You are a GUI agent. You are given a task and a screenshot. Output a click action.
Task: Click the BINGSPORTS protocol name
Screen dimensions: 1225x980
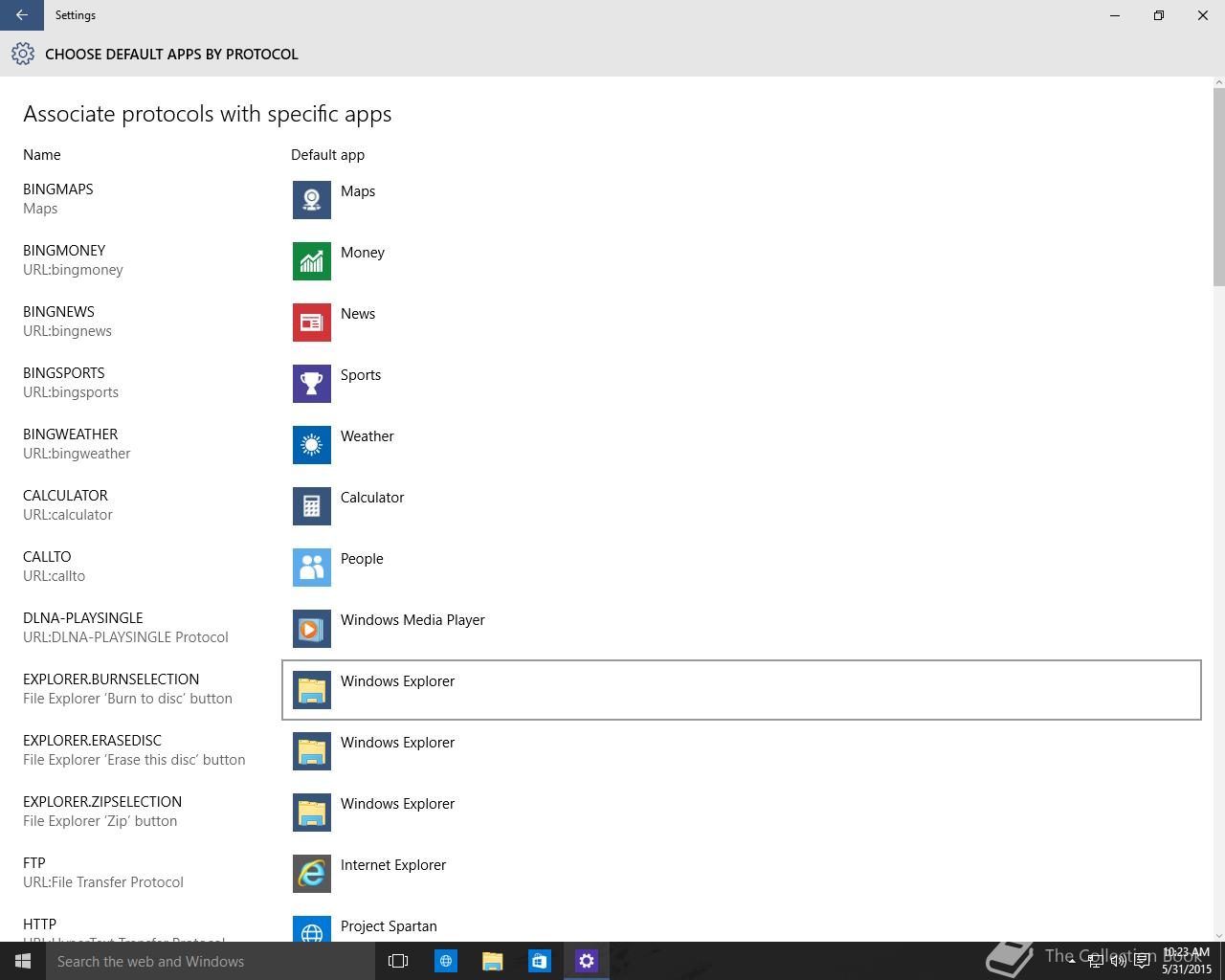pos(64,372)
